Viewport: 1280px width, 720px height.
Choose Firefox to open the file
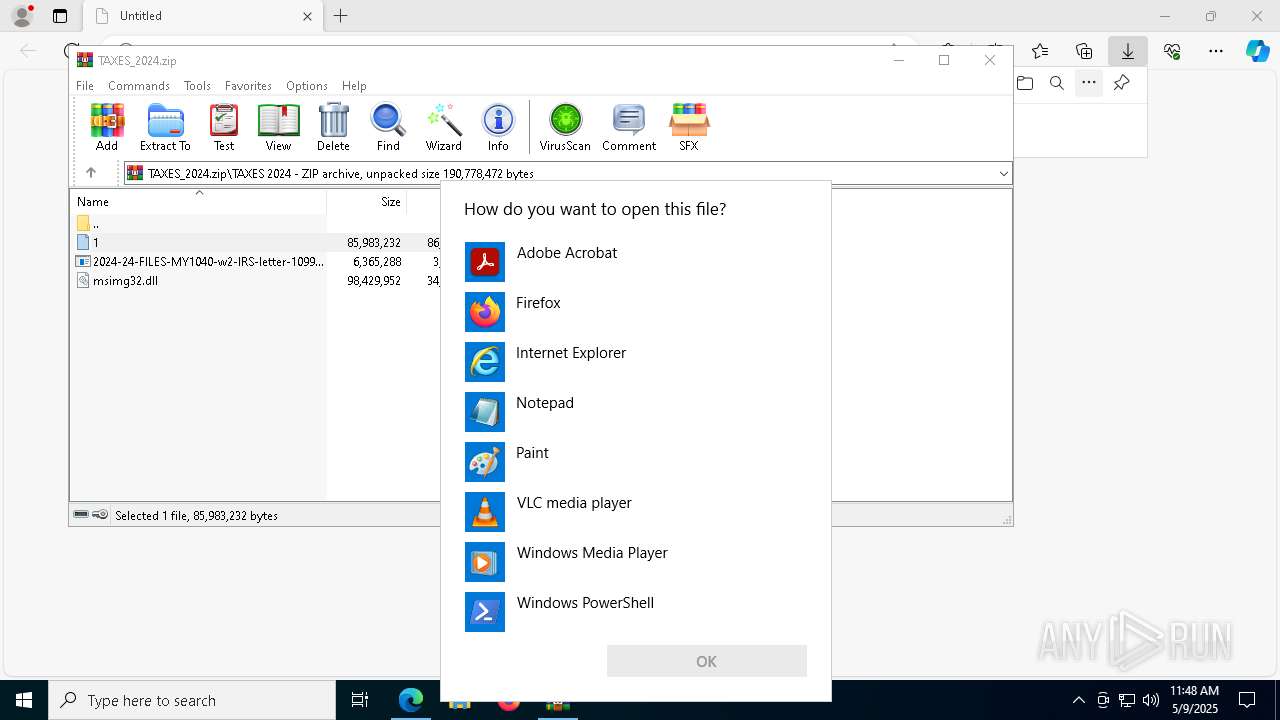click(636, 312)
